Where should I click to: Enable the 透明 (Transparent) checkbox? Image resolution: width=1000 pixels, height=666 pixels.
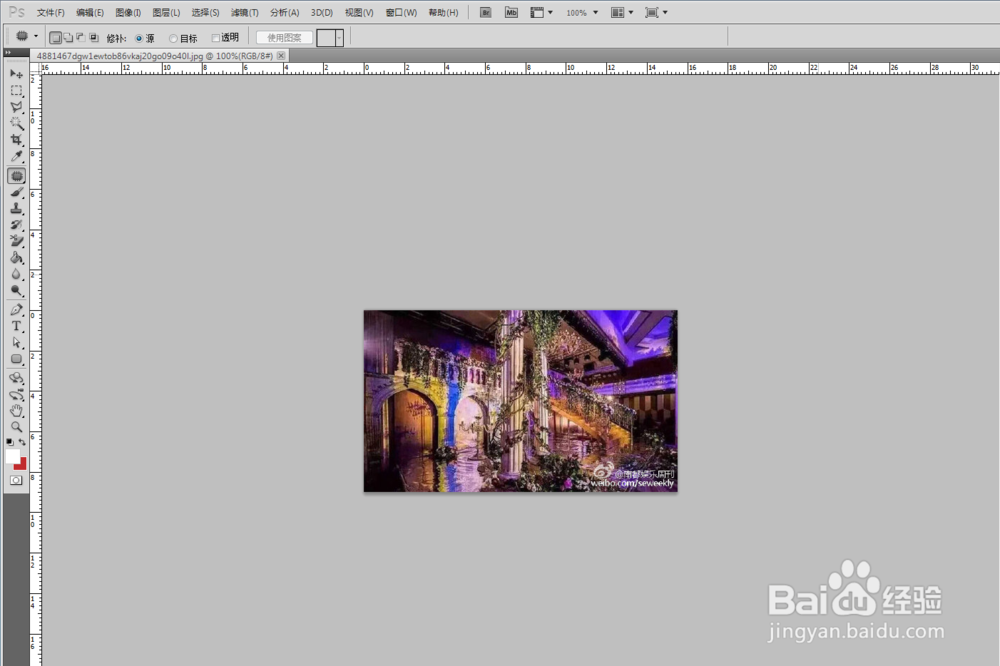[216, 38]
